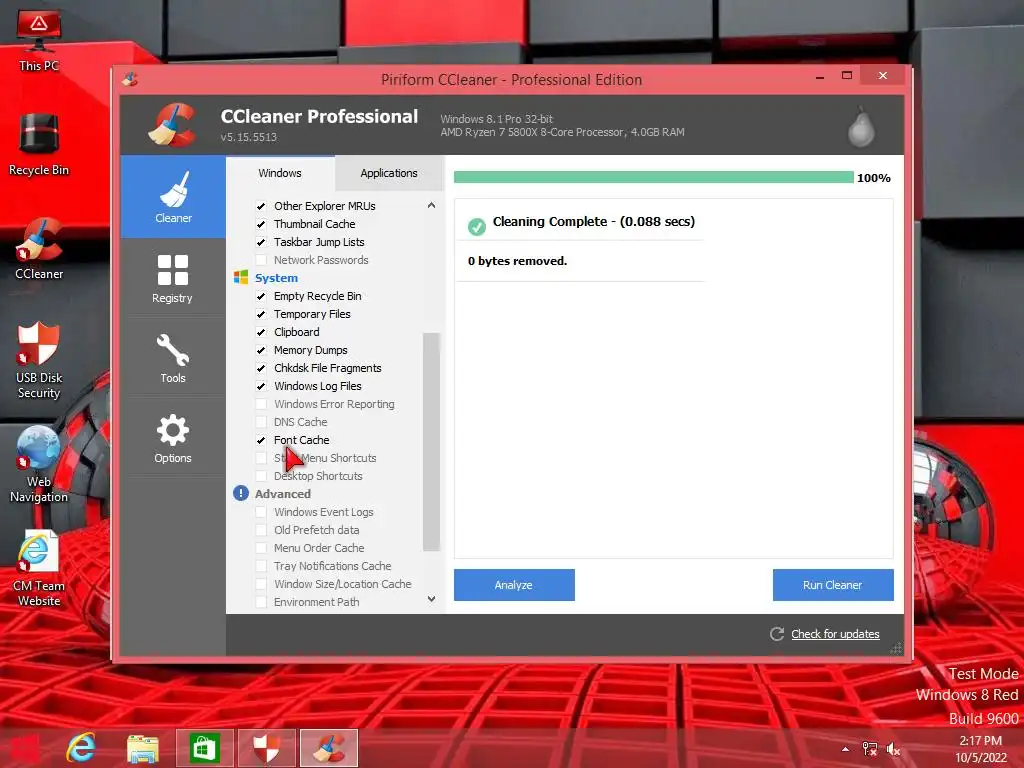
Task: Switch to the Windows tab
Action: pos(280,173)
